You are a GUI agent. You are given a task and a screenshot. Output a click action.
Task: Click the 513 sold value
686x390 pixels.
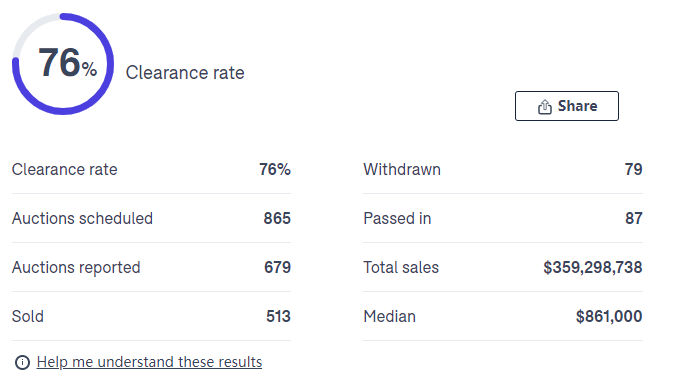(278, 316)
